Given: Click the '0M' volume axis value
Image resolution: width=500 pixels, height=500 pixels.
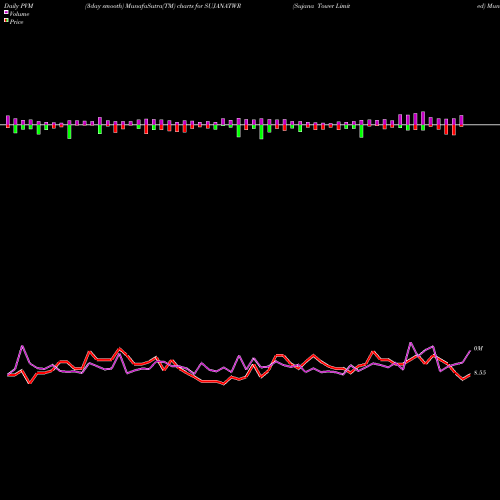Looking at the screenshot, I should 478,348.
